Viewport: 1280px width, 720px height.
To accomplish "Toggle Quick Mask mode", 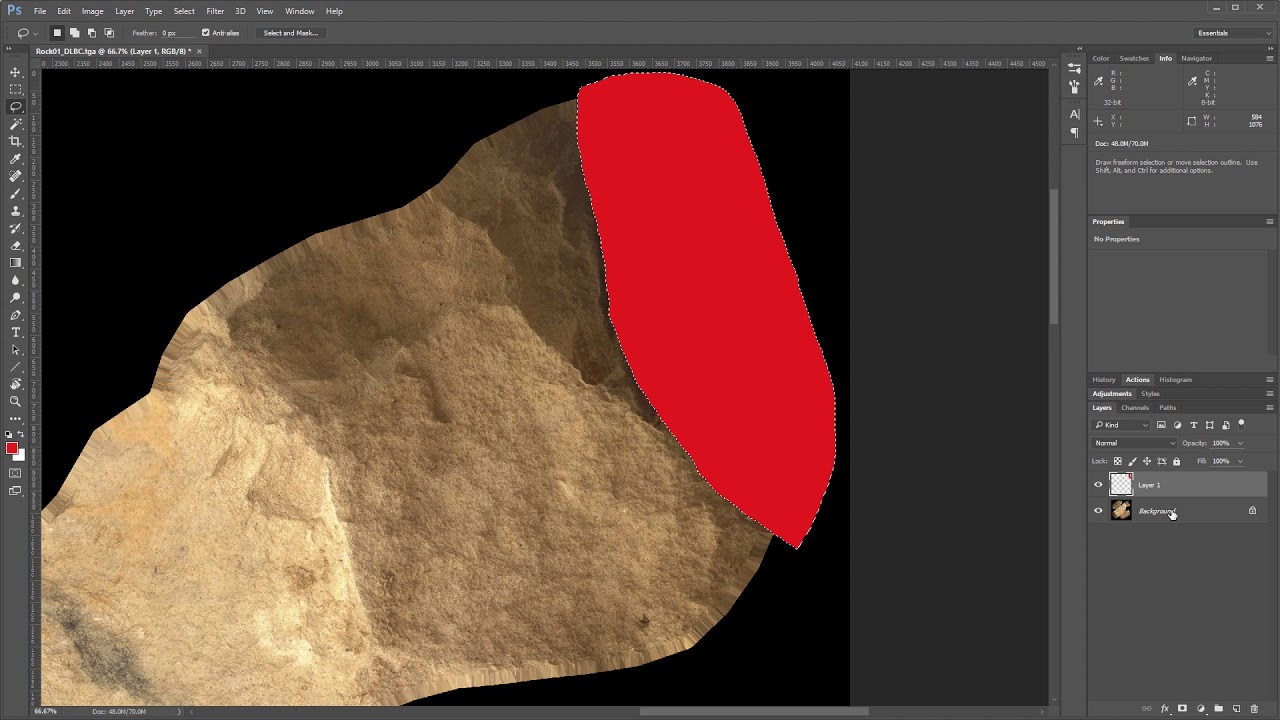I will (x=15, y=473).
